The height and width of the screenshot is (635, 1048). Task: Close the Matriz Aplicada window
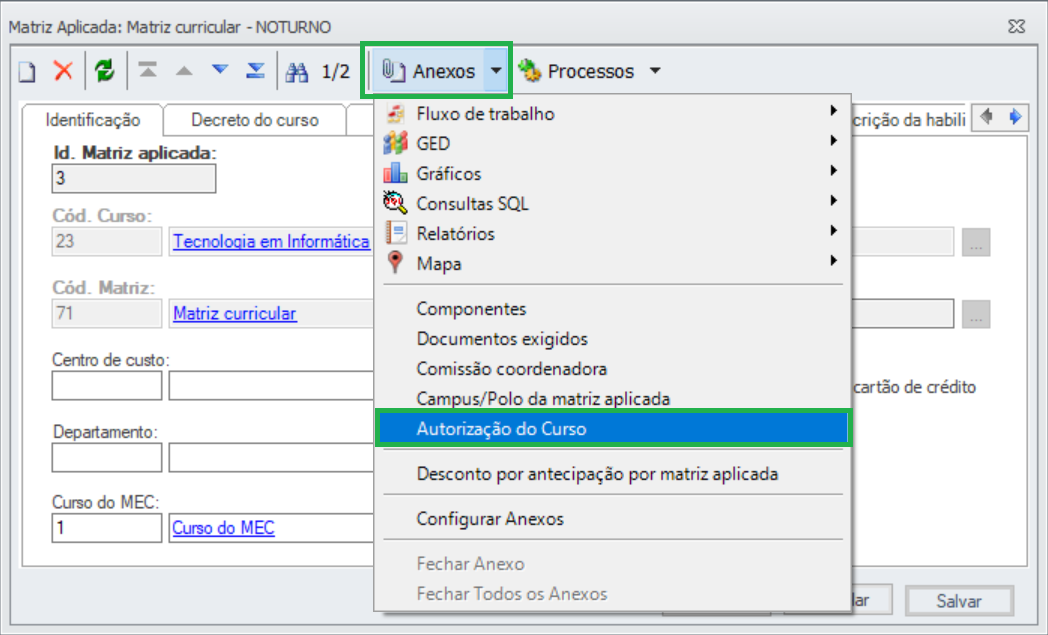[1017, 26]
